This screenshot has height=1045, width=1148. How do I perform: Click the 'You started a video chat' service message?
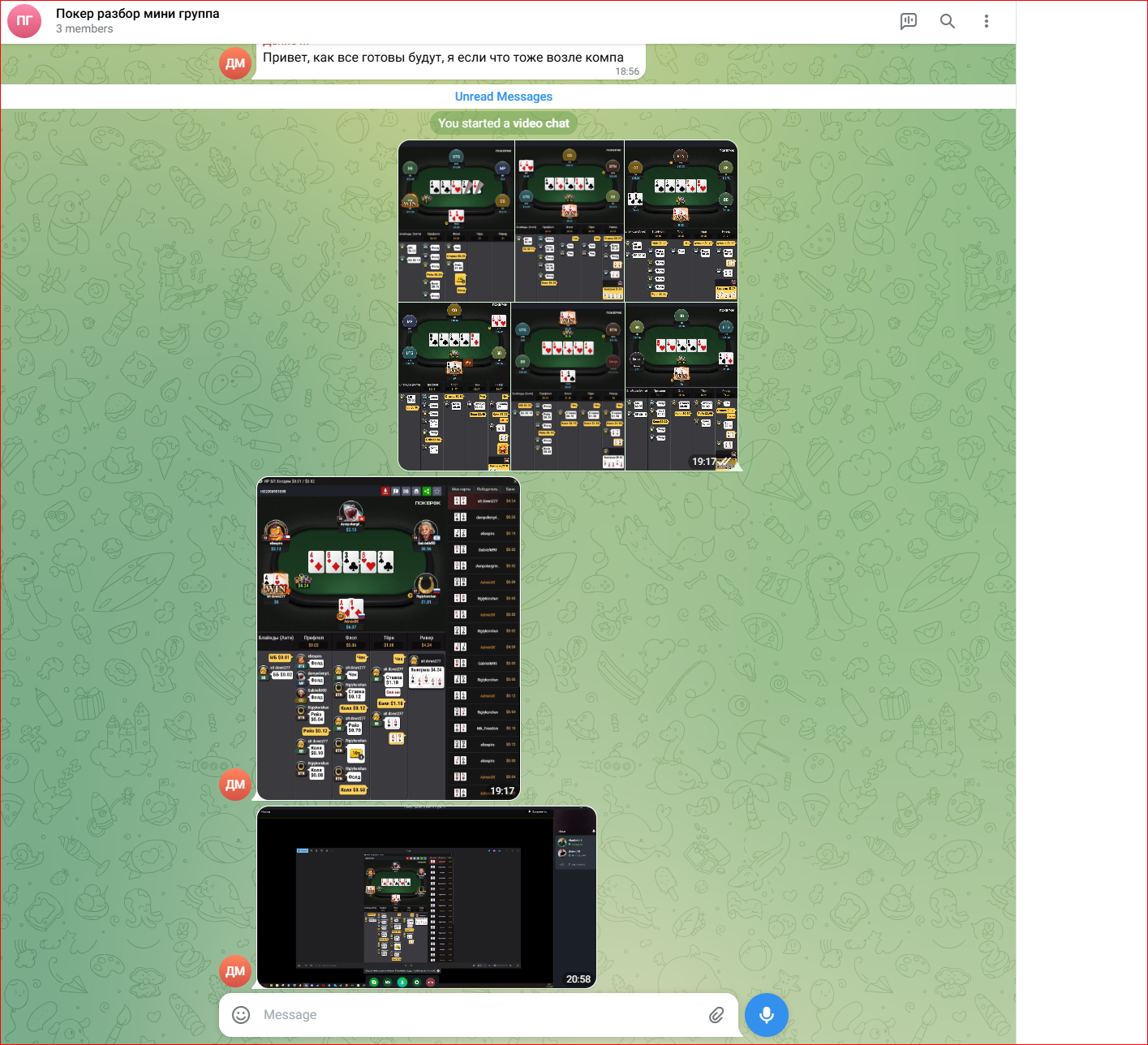coord(504,123)
